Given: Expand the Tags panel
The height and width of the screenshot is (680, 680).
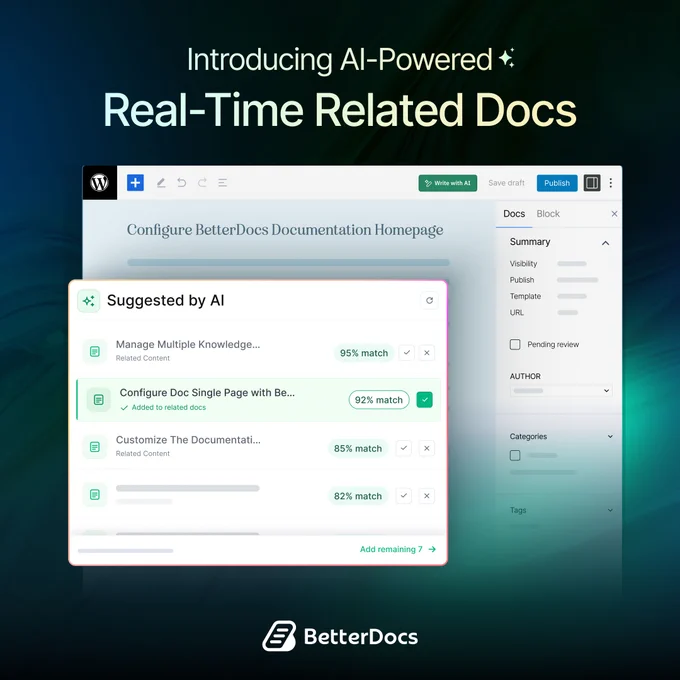Looking at the screenshot, I should 610,510.
